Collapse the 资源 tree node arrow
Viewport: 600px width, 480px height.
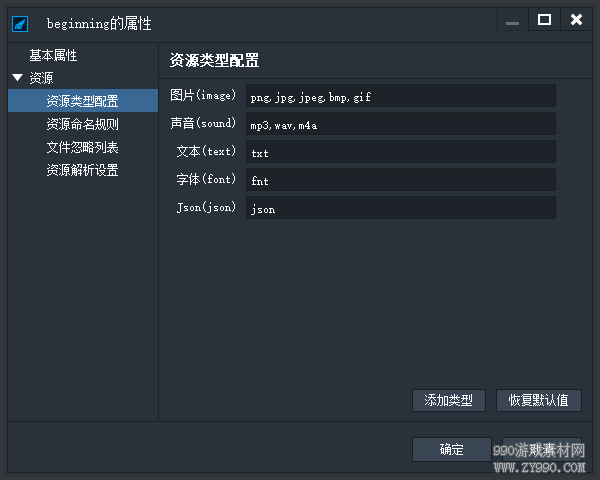(18, 78)
